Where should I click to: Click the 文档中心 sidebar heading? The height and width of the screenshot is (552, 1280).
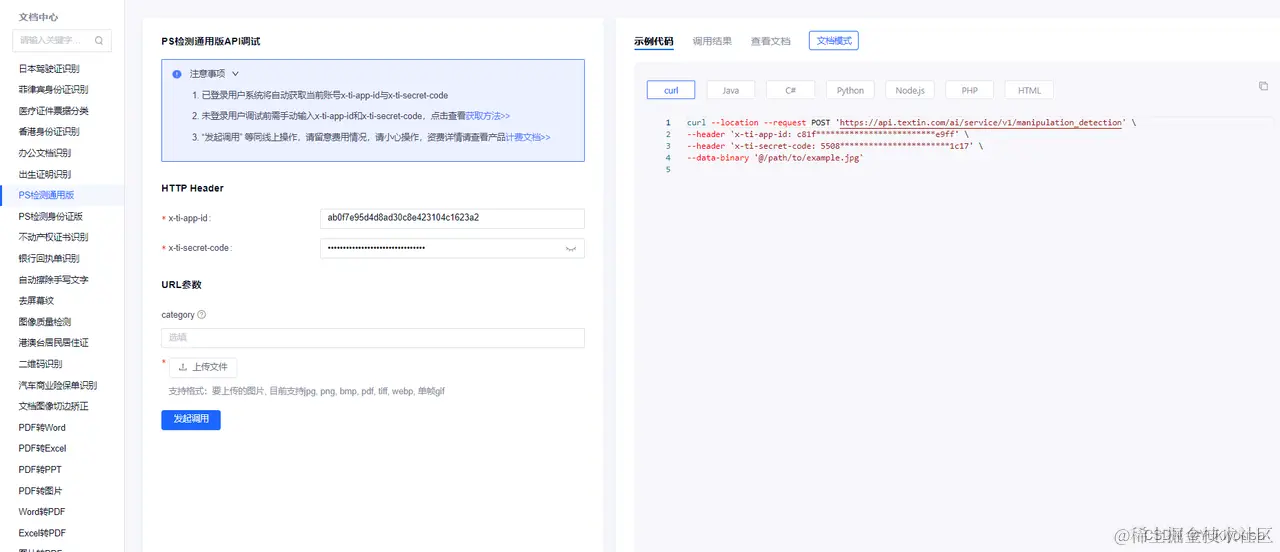pyautogui.click(x=38, y=17)
